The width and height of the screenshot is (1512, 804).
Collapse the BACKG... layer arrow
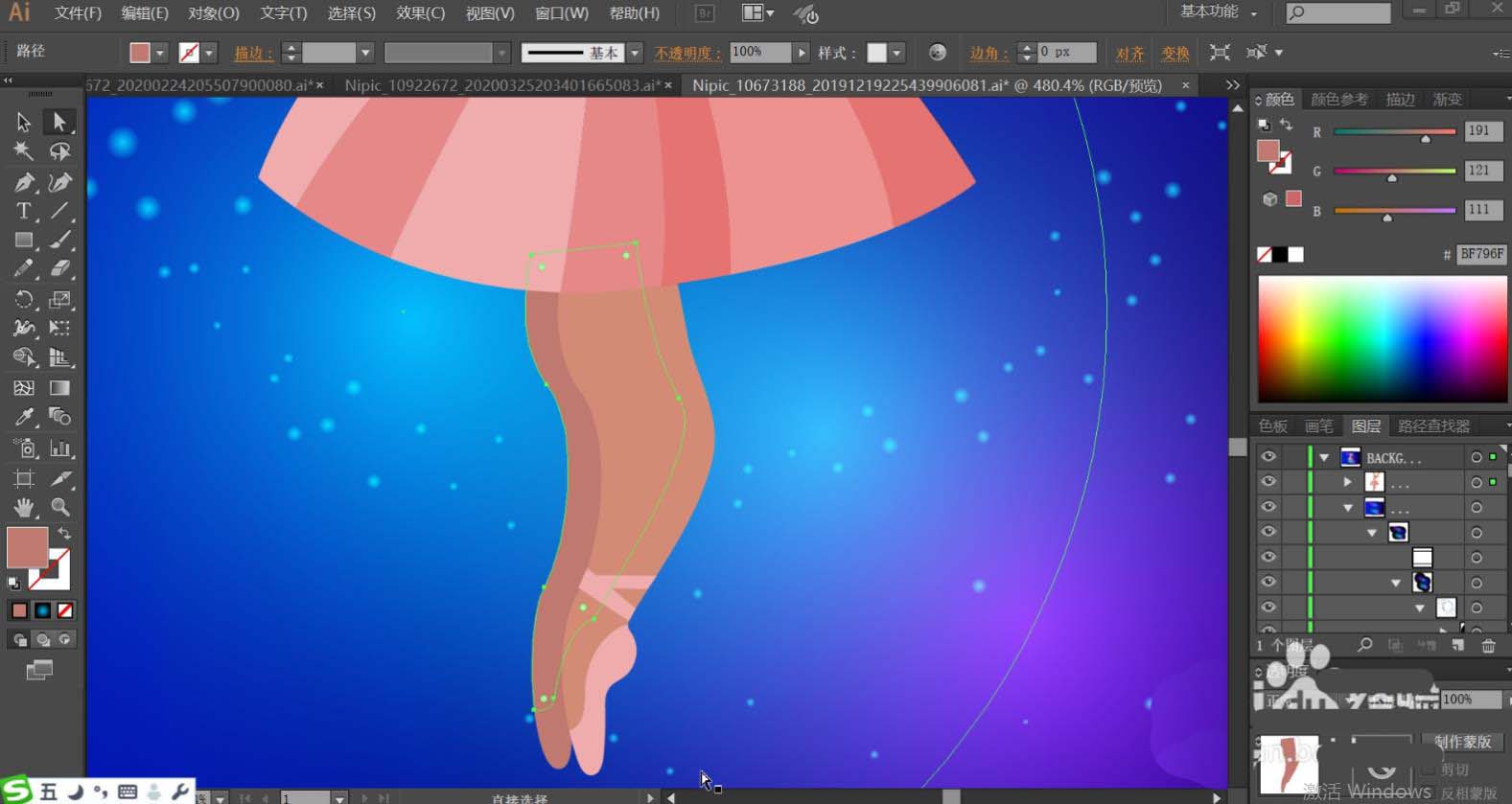1324,458
